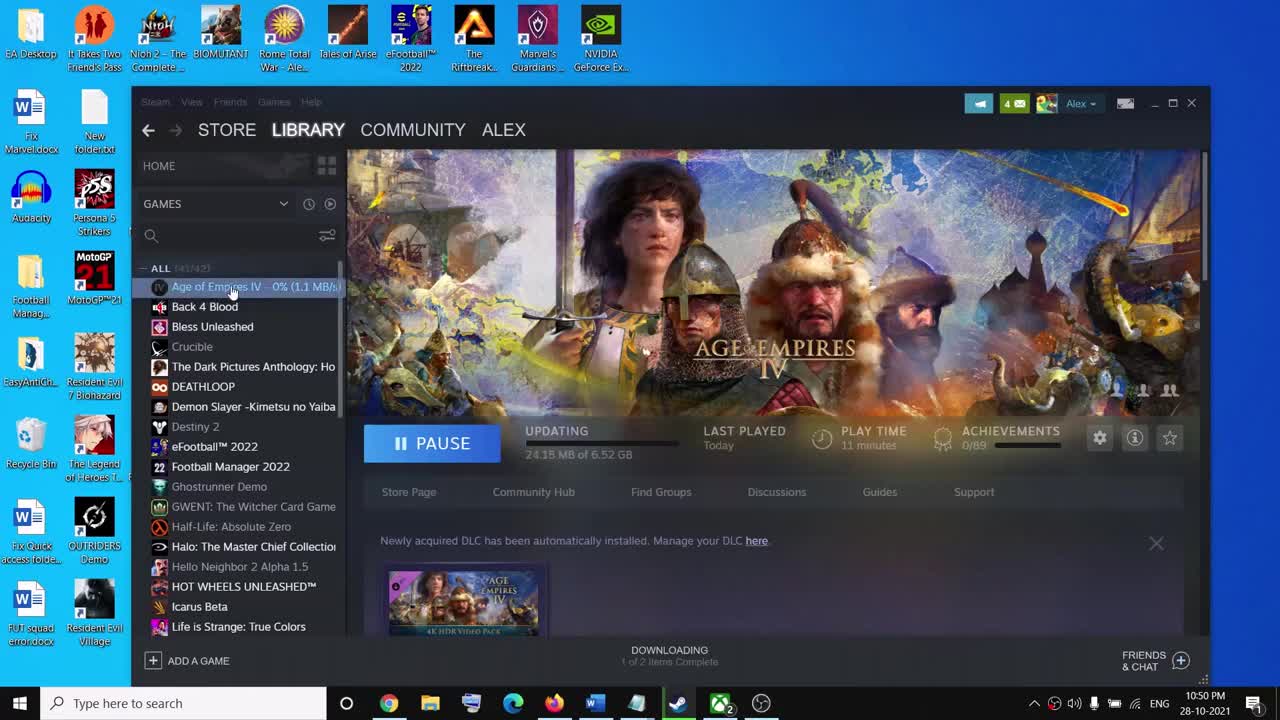Screen dimensions: 1280x720
Task: Toggle ready-to-play games filter
Action: pyautogui.click(x=330, y=204)
